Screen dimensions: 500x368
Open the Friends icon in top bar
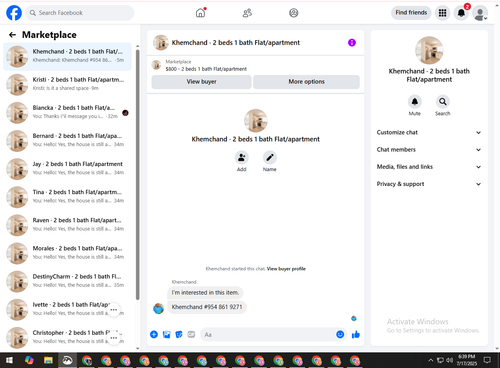pyautogui.click(x=247, y=13)
